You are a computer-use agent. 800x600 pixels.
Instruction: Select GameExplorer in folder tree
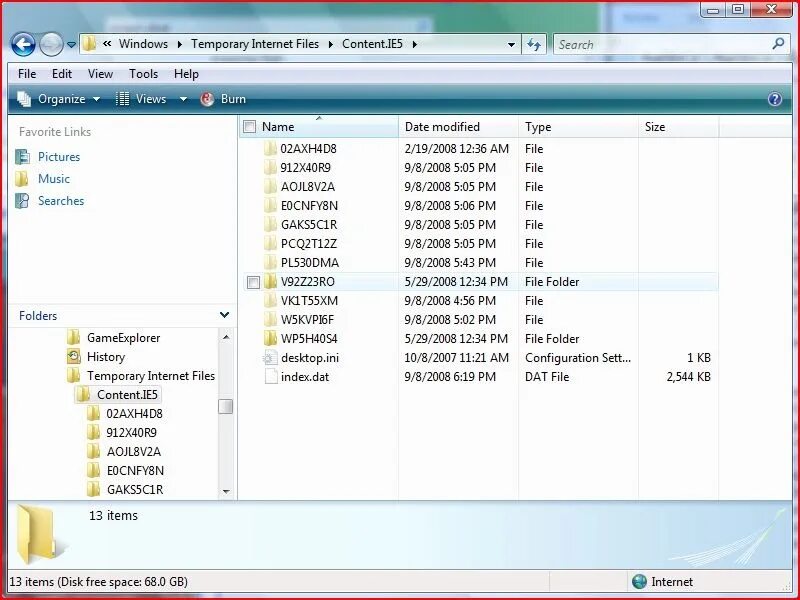(x=123, y=337)
